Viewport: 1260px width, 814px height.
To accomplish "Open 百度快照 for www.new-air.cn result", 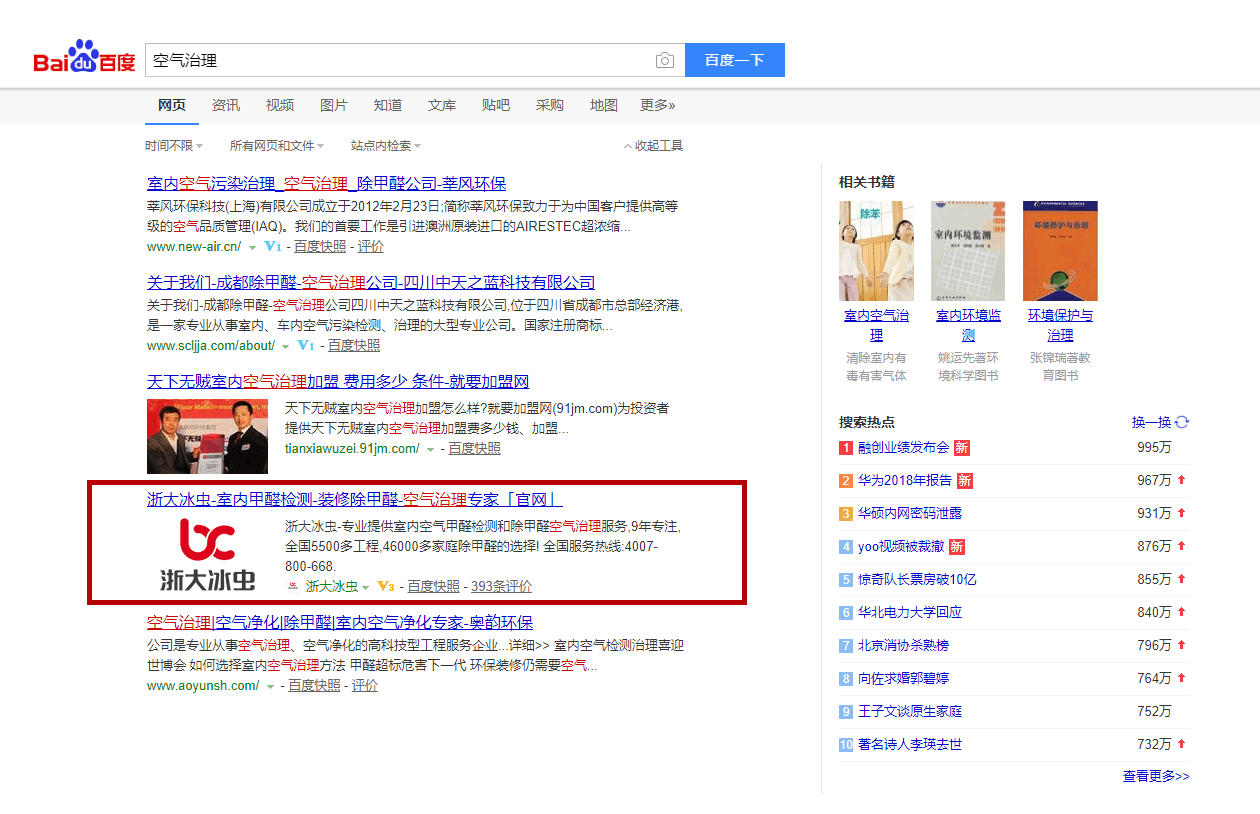I will (320, 246).
